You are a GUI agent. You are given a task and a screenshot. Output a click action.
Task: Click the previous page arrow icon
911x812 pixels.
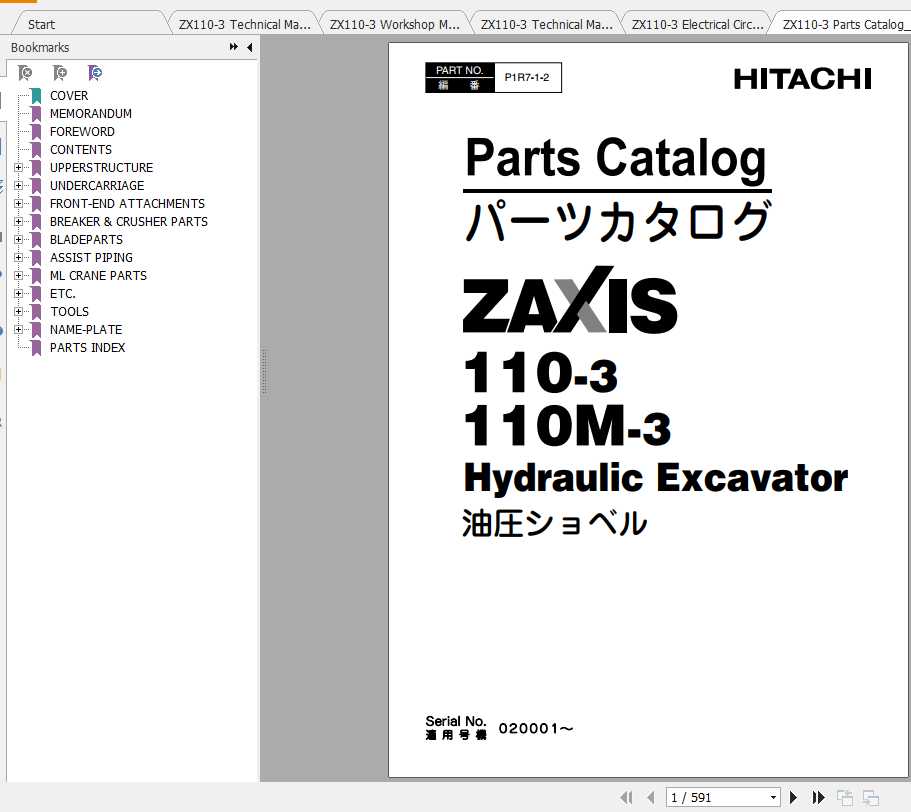click(x=650, y=796)
